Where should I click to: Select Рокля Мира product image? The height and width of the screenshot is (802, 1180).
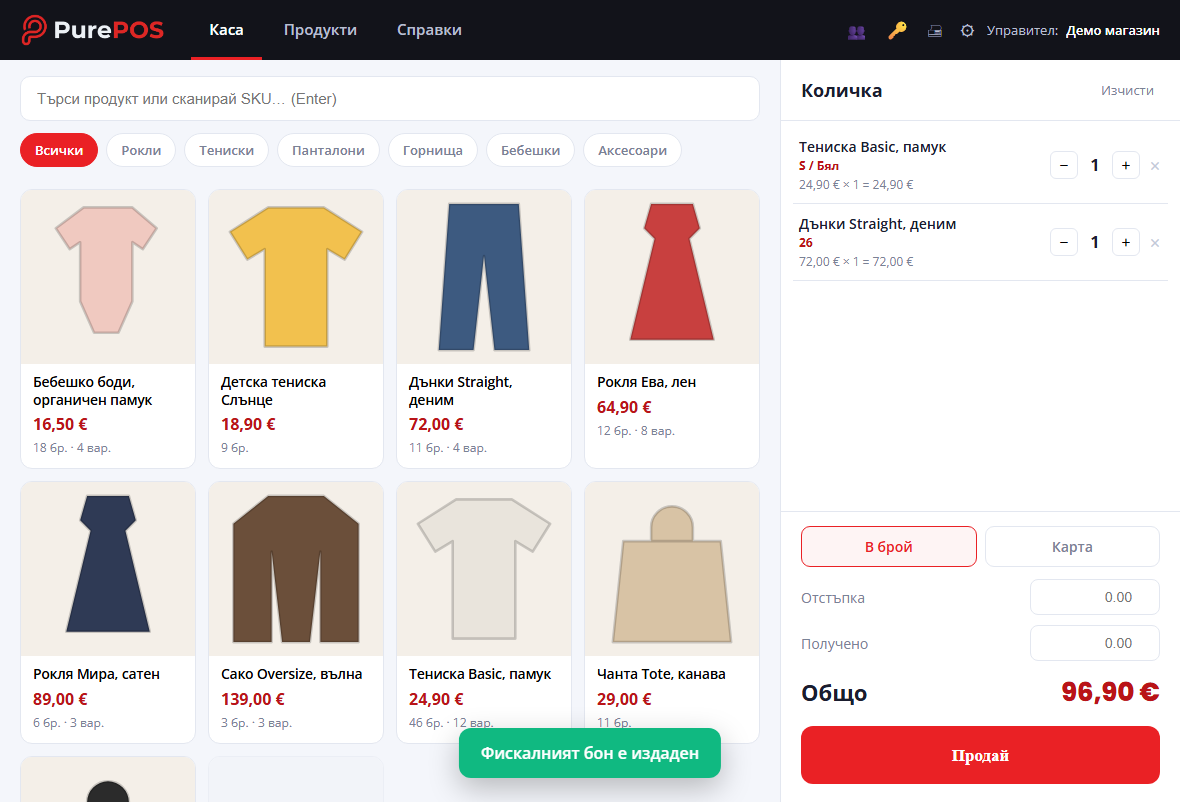(108, 569)
